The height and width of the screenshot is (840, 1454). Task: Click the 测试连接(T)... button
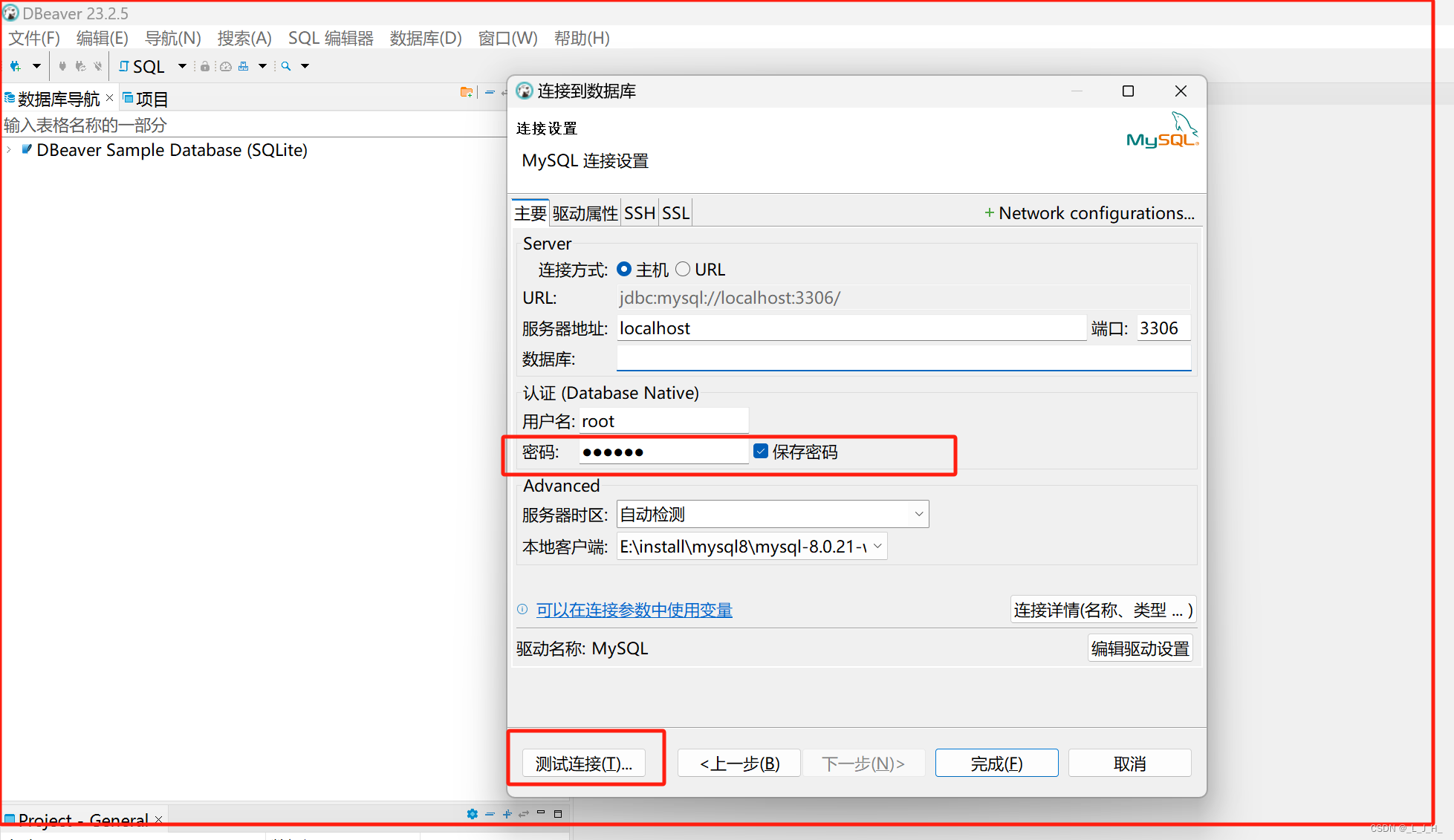click(x=584, y=764)
